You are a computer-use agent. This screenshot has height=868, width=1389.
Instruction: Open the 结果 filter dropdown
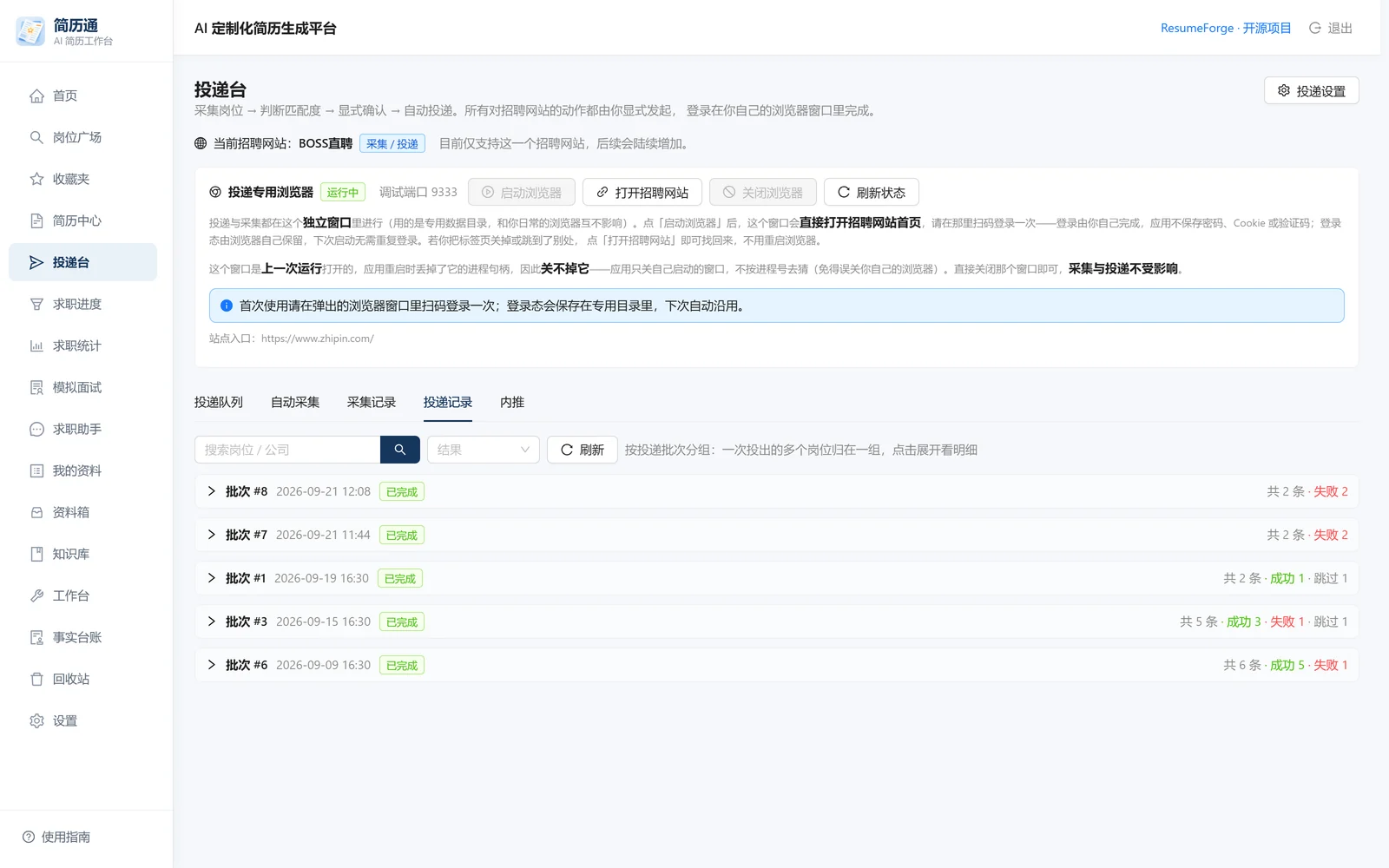pos(484,450)
